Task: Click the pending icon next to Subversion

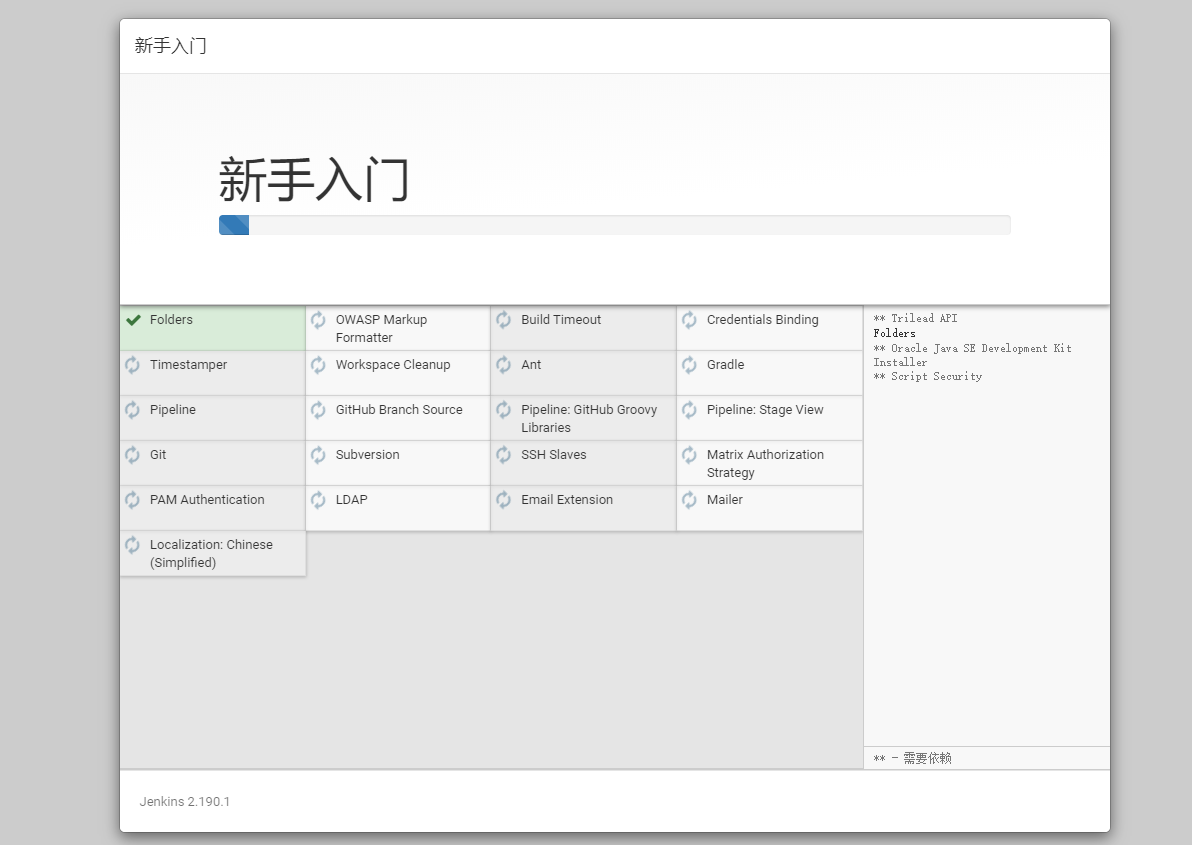Action: click(318, 455)
